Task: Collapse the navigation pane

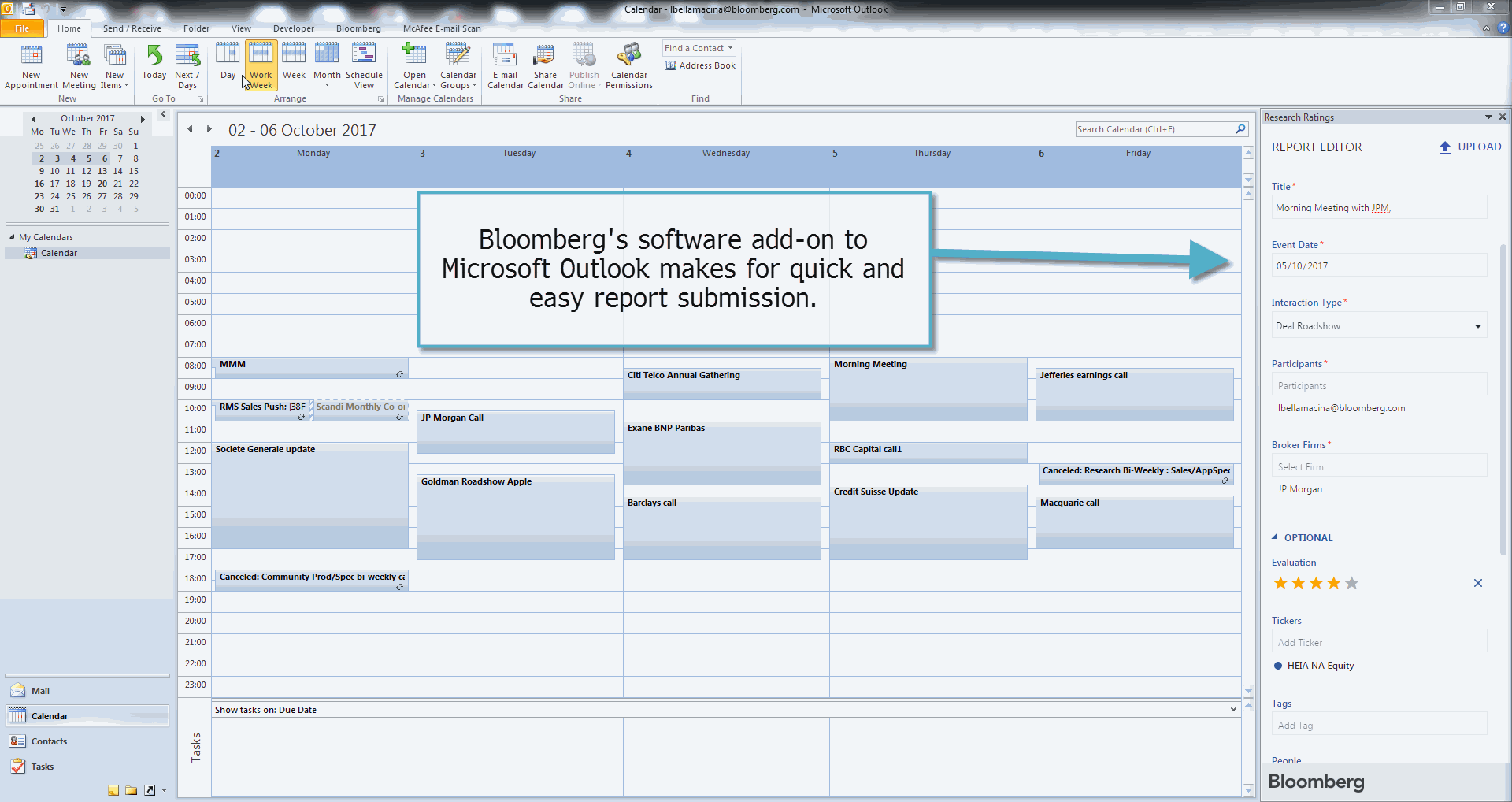Action: [163, 115]
